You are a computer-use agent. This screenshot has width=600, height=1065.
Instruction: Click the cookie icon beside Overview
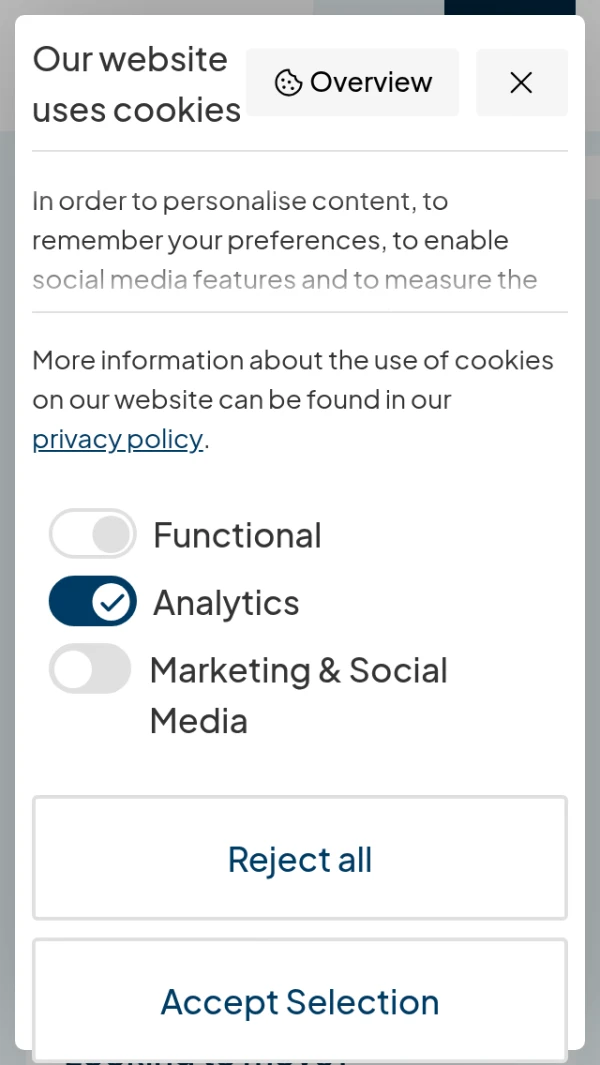point(288,82)
